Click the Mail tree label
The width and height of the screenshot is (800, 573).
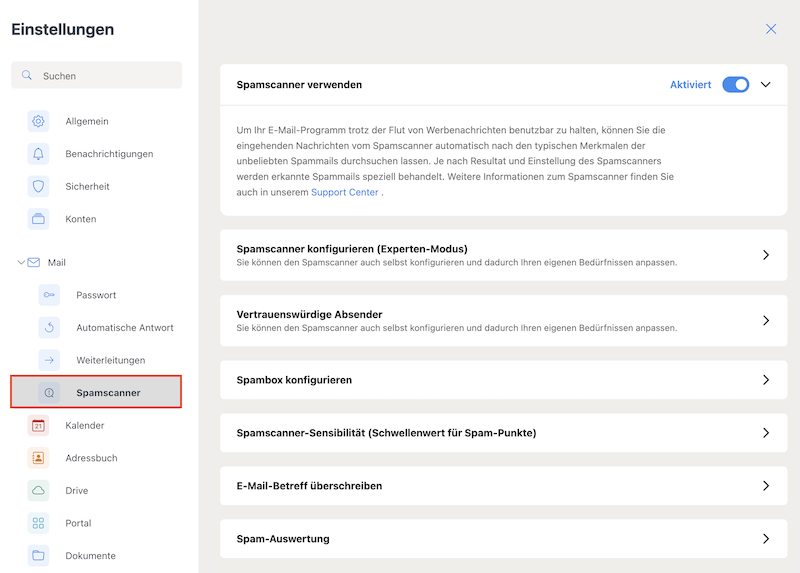coord(57,262)
